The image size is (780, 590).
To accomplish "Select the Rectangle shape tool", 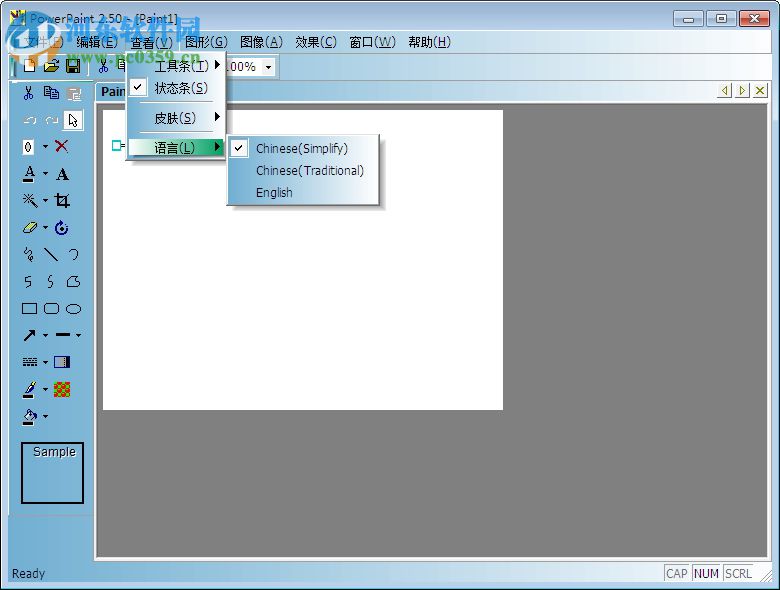I will [x=29, y=309].
